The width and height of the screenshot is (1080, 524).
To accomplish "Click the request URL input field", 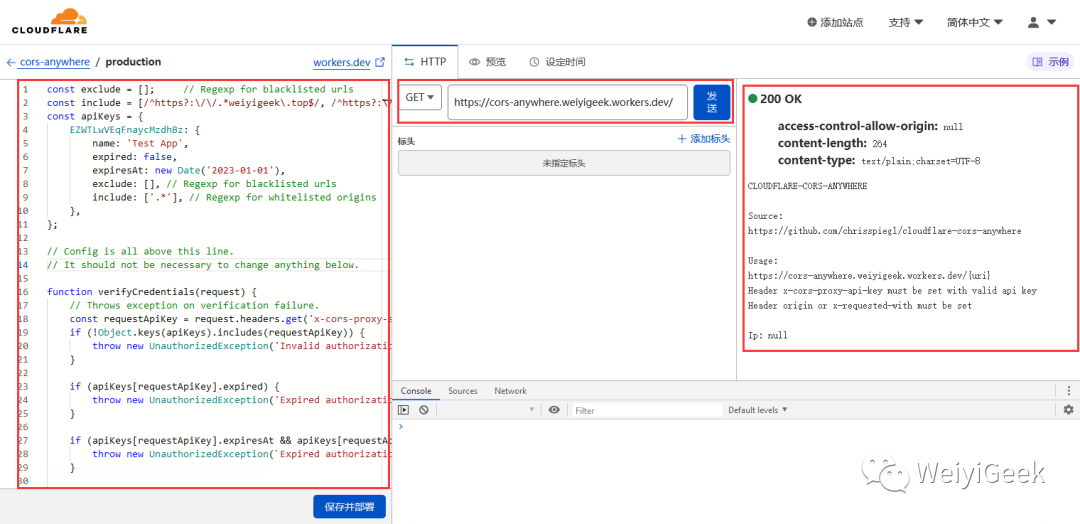I will pyautogui.click(x=568, y=103).
